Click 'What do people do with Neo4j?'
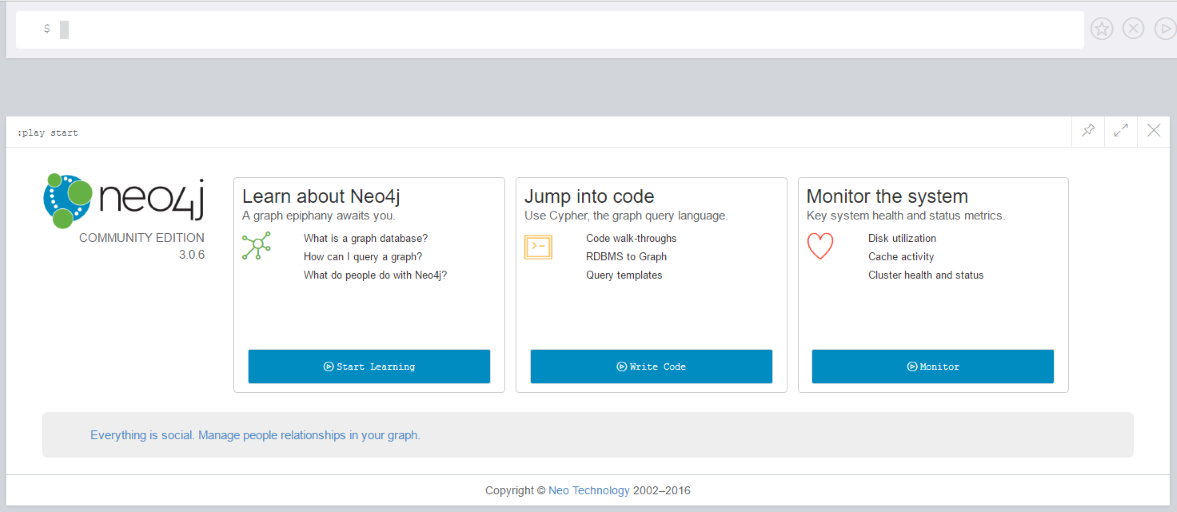This screenshot has width=1177, height=512. click(x=375, y=275)
